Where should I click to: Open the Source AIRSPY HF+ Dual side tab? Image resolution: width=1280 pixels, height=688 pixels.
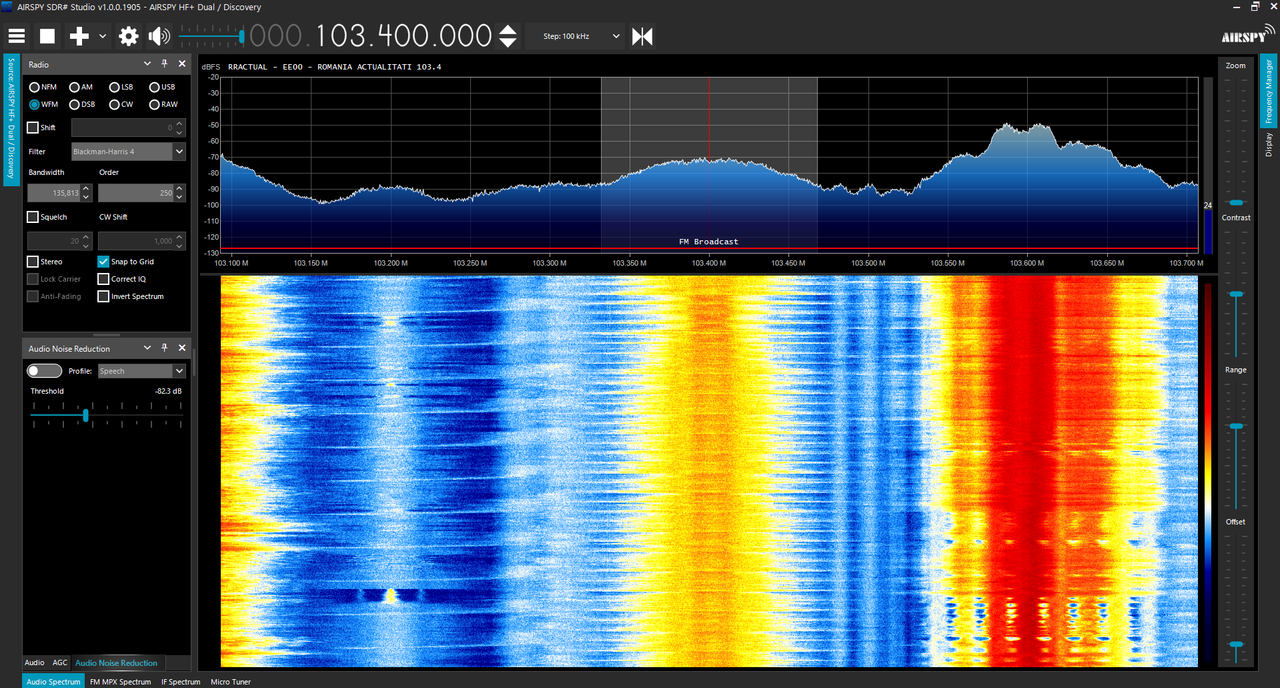[x=11, y=118]
